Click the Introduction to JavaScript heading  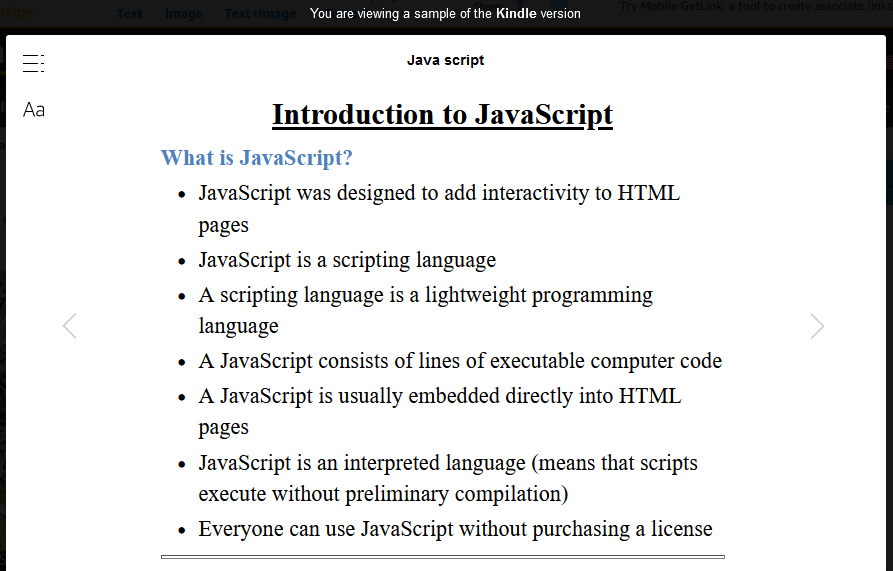(442, 114)
